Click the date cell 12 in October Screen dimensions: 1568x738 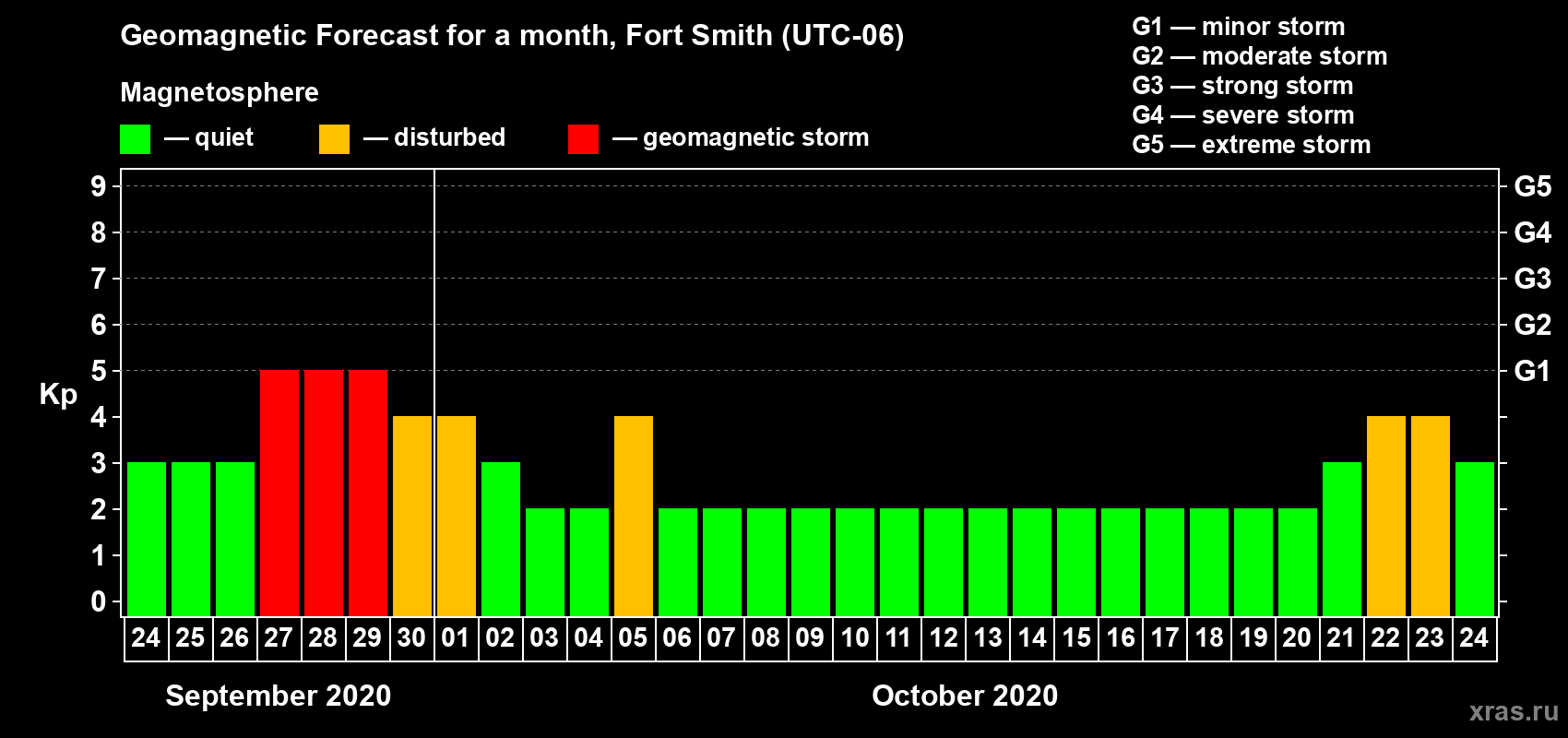(944, 638)
